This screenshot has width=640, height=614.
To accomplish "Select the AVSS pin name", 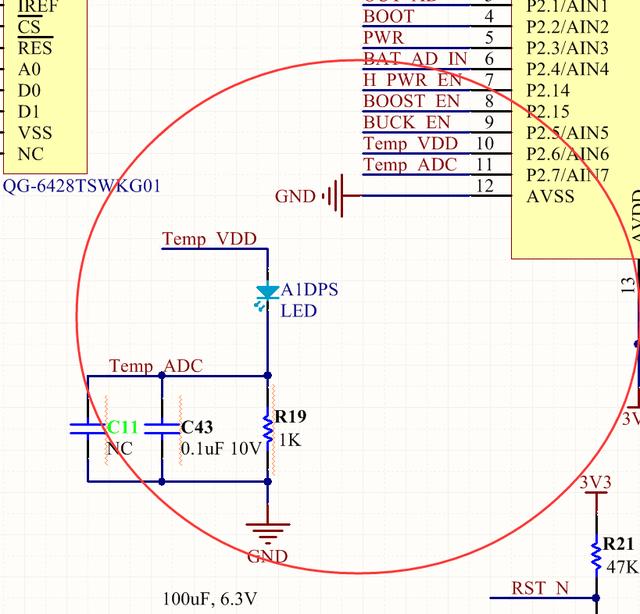I will 551,196.
